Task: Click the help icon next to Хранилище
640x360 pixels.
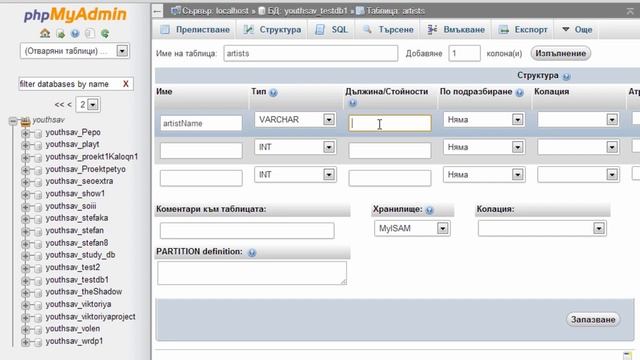Action: tap(429, 210)
